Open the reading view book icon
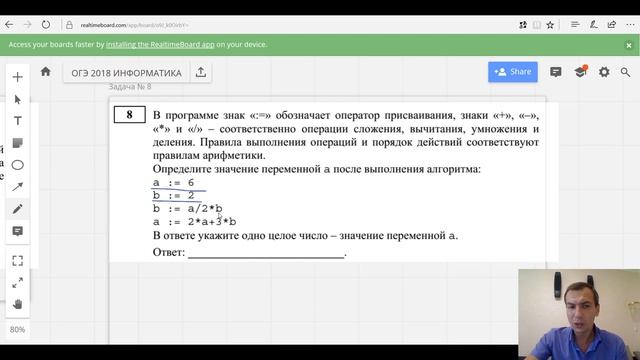Screen dimensions: 640x360 pos(537,25)
